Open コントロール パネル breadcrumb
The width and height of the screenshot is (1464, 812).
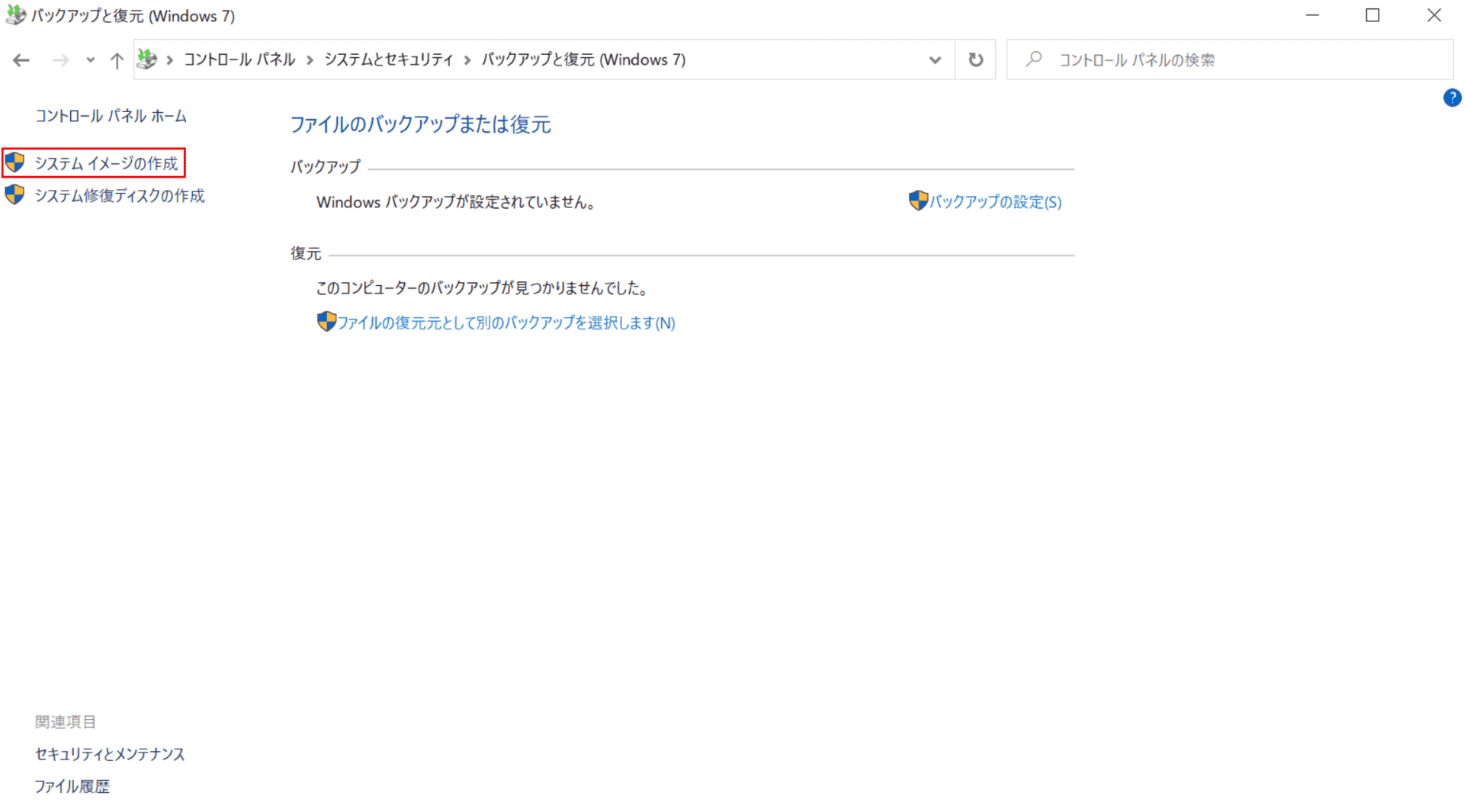click(239, 59)
